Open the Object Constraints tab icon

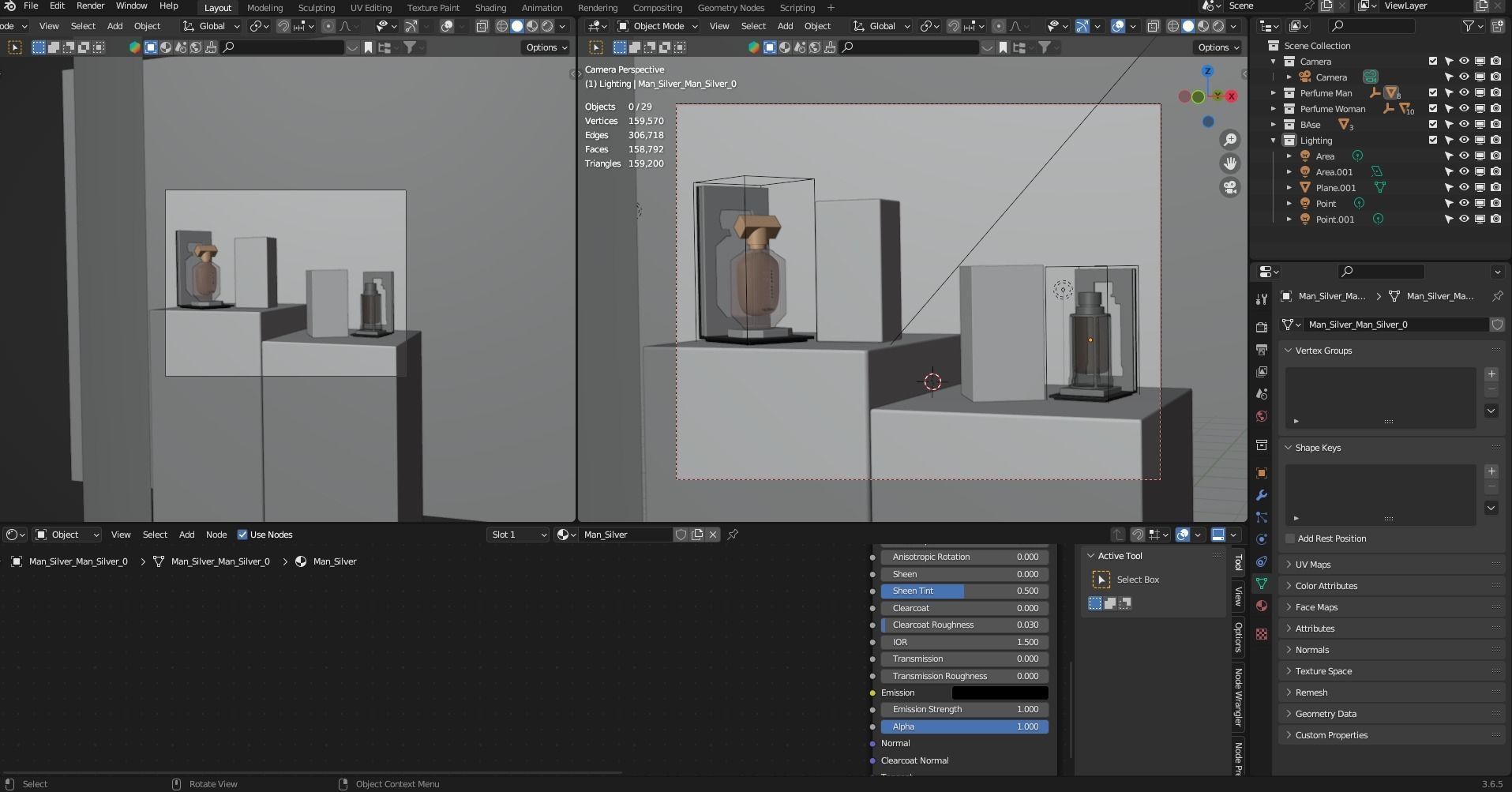pos(1262,561)
